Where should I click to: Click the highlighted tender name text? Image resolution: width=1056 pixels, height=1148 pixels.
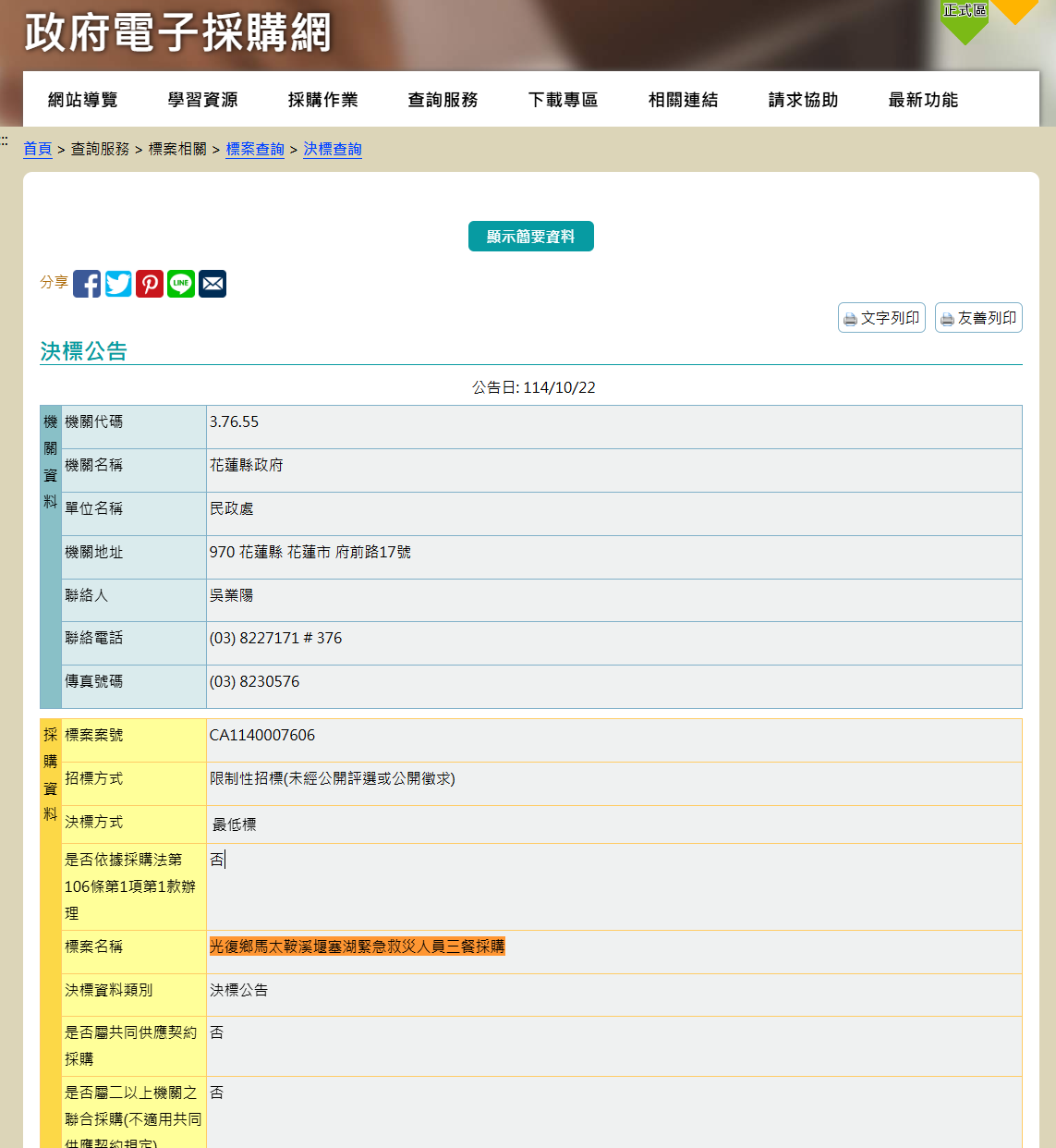[357, 946]
